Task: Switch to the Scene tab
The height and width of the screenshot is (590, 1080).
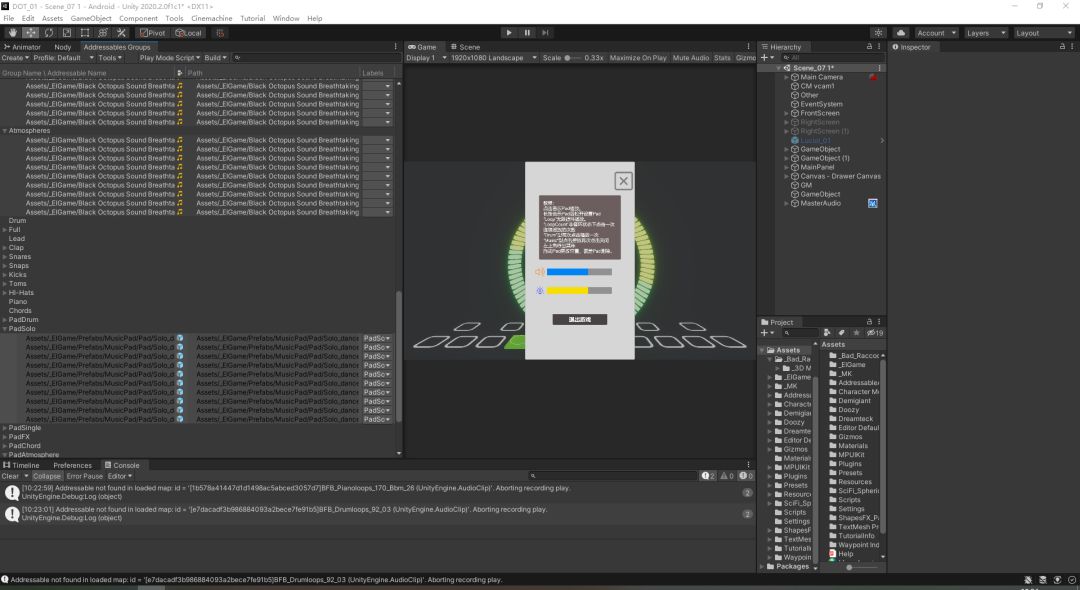Action: [x=465, y=47]
